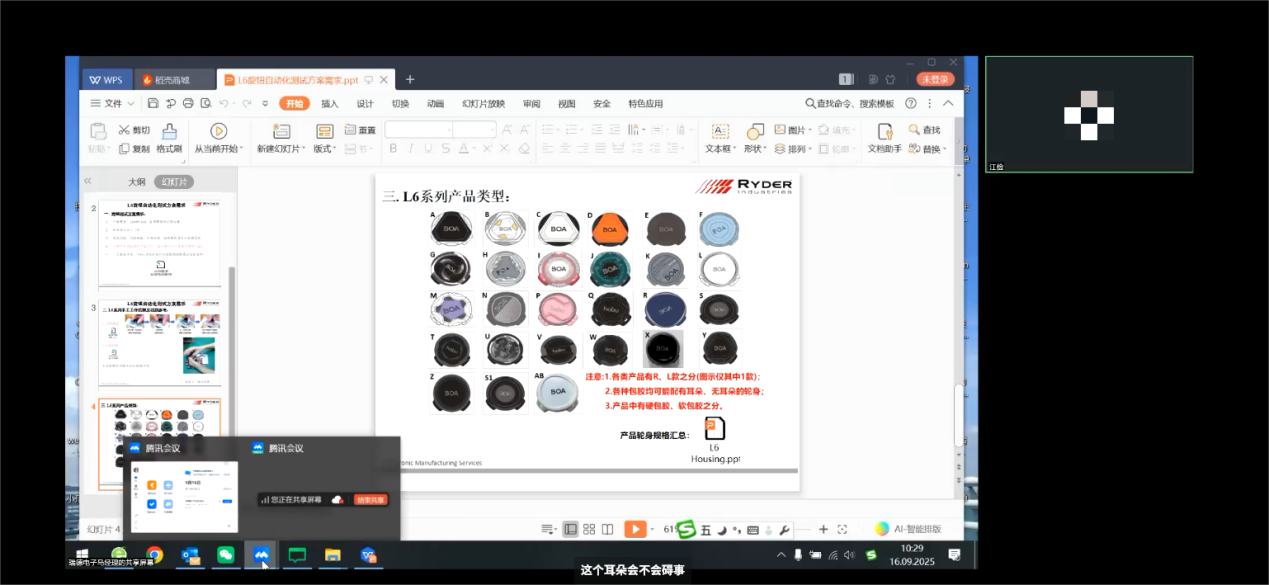
Task: Click the Document Assistant (文档助手) icon
Action: [884, 131]
